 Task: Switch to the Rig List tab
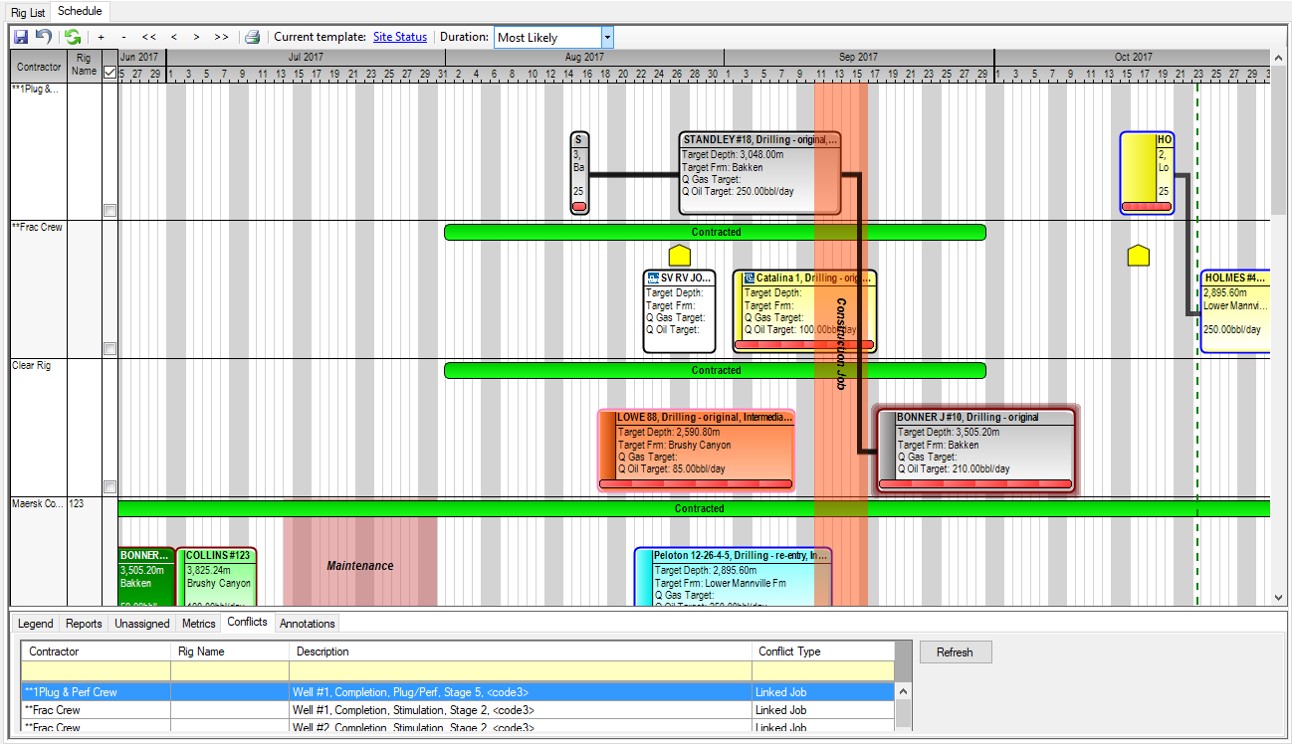click(28, 12)
